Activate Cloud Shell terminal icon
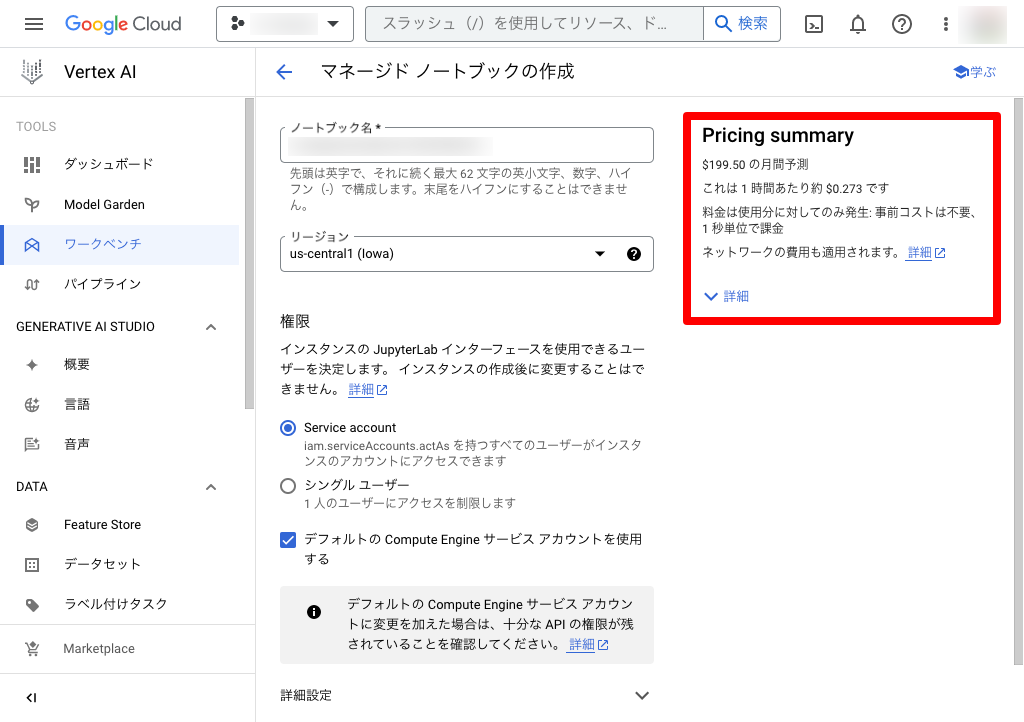1024x722 pixels. 814,24
